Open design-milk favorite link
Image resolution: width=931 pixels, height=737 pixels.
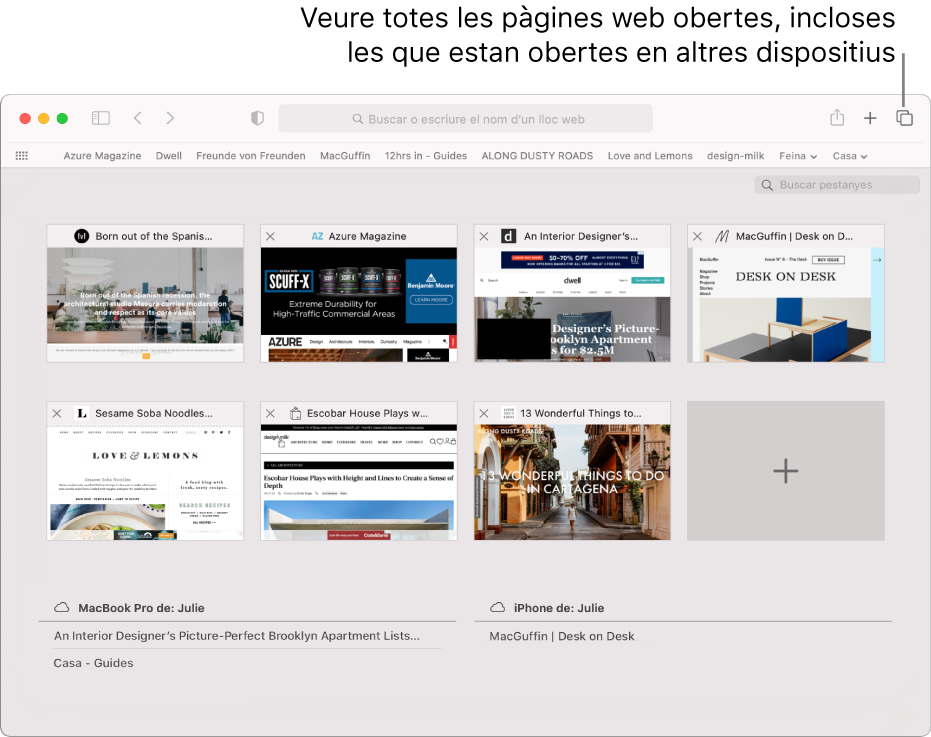click(x=735, y=156)
